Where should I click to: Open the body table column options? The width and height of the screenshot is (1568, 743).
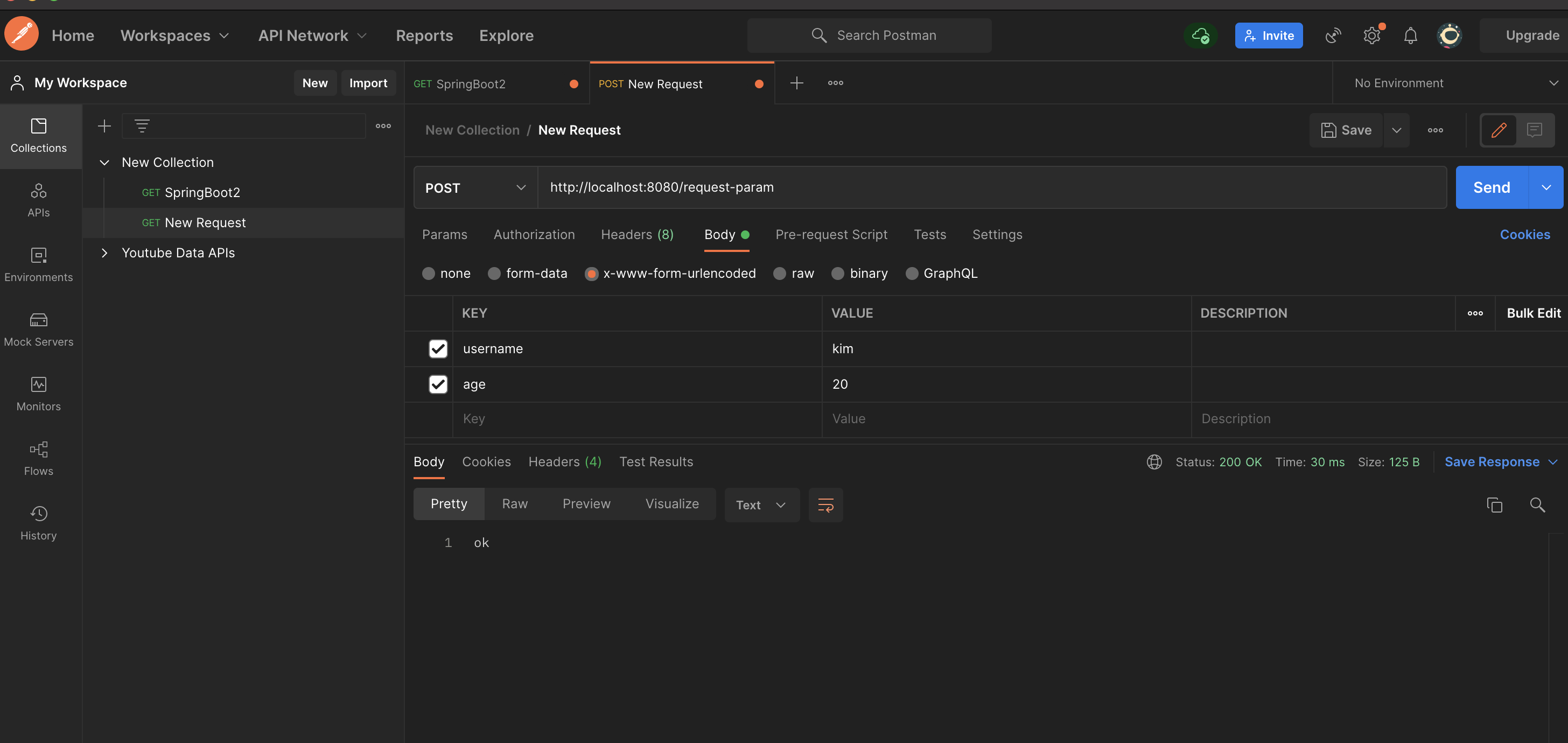click(x=1474, y=313)
